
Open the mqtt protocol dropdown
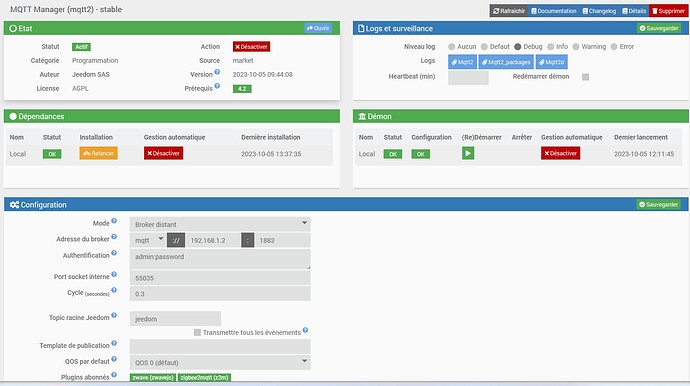click(148, 240)
